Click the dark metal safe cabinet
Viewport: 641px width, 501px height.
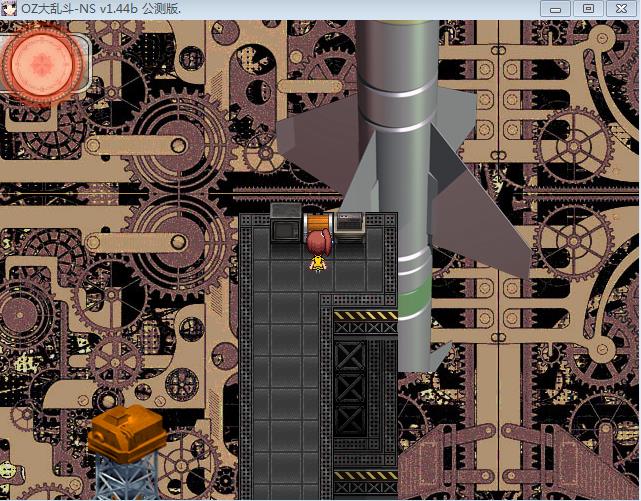point(286,223)
